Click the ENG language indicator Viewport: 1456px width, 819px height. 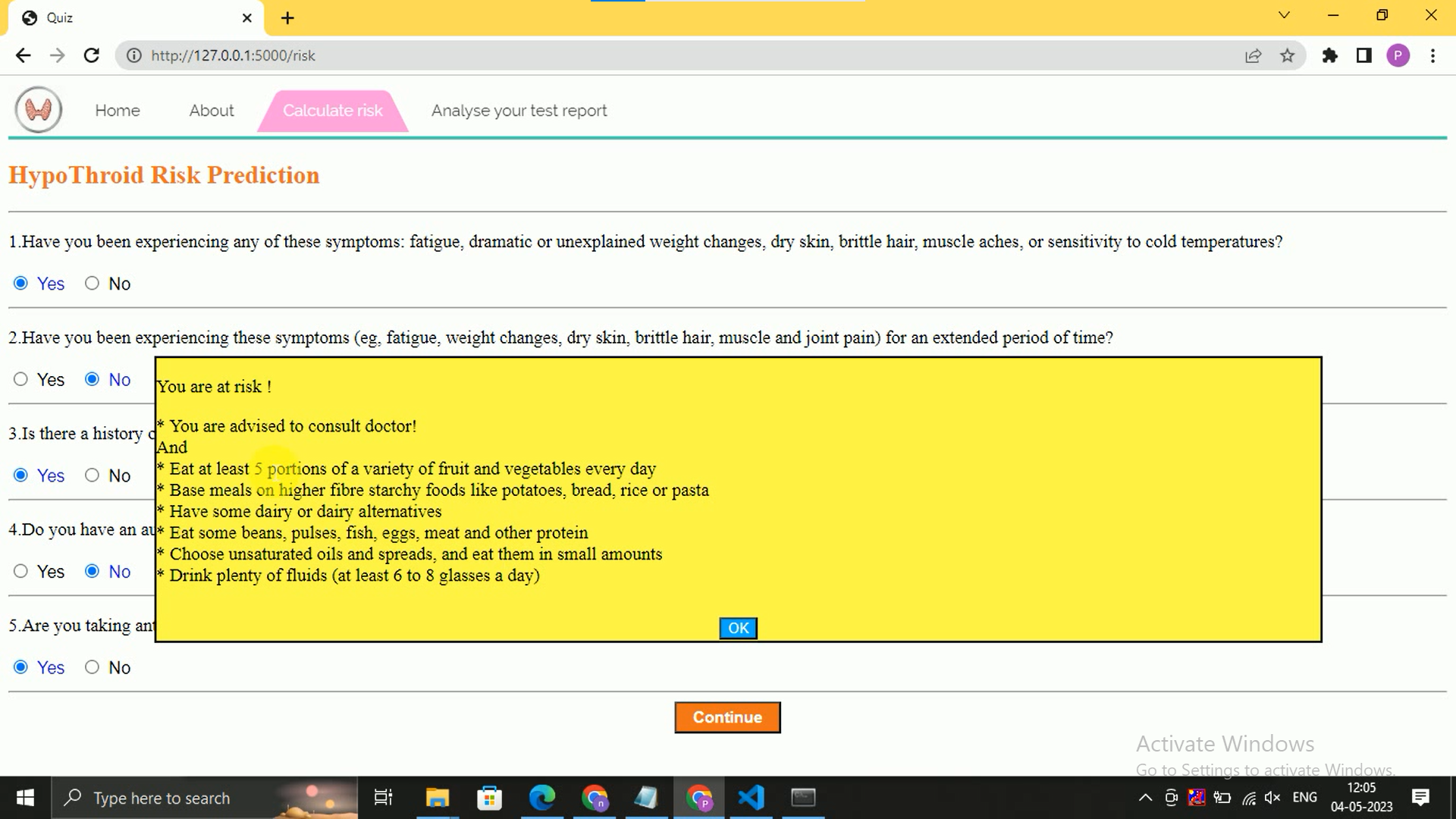[1304, 798]
